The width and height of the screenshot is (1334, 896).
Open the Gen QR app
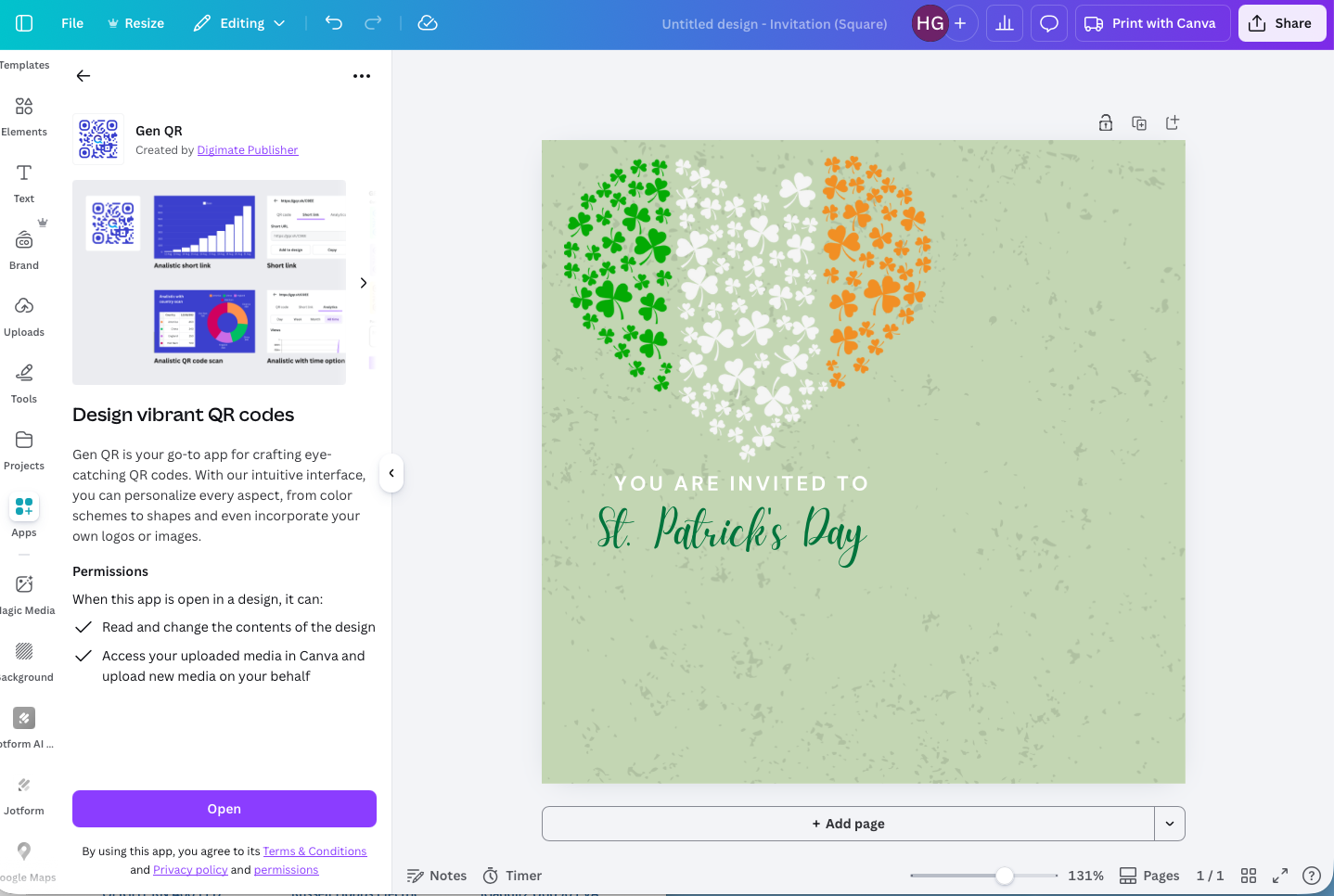pos(224,808)
